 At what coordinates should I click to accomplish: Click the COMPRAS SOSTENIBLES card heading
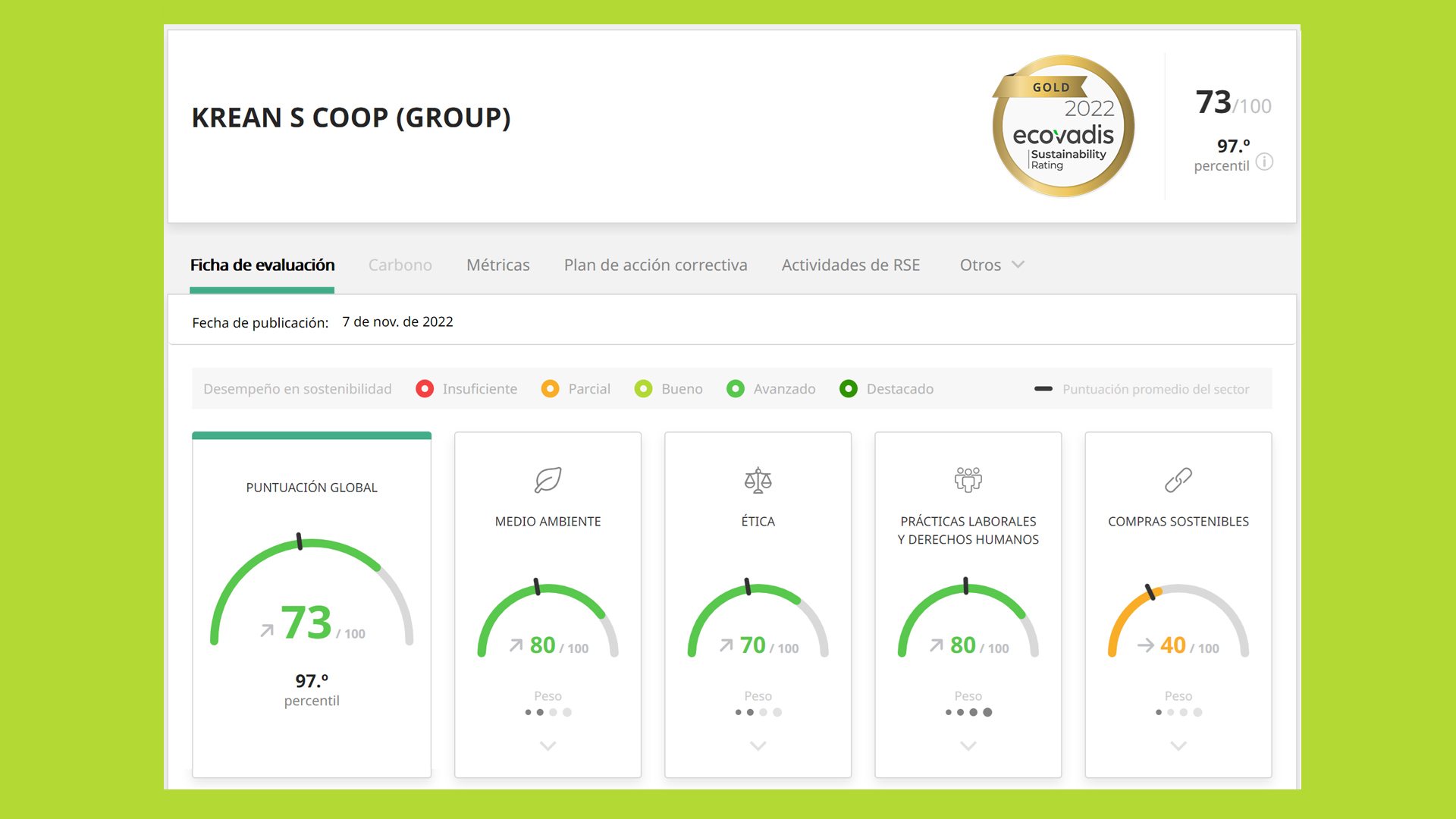tap(1178, 522)
